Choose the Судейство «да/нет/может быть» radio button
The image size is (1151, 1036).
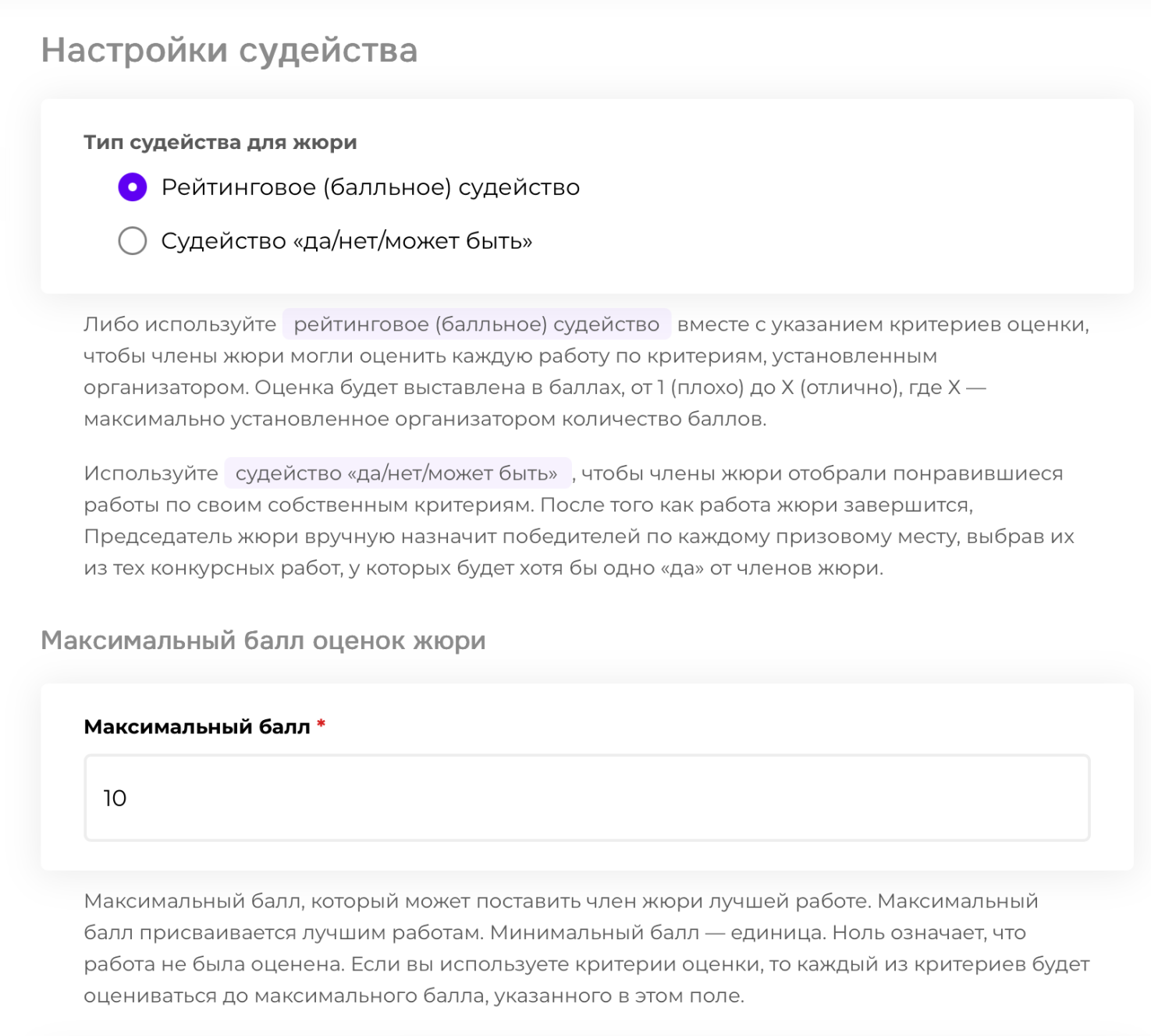click(133, 241)
